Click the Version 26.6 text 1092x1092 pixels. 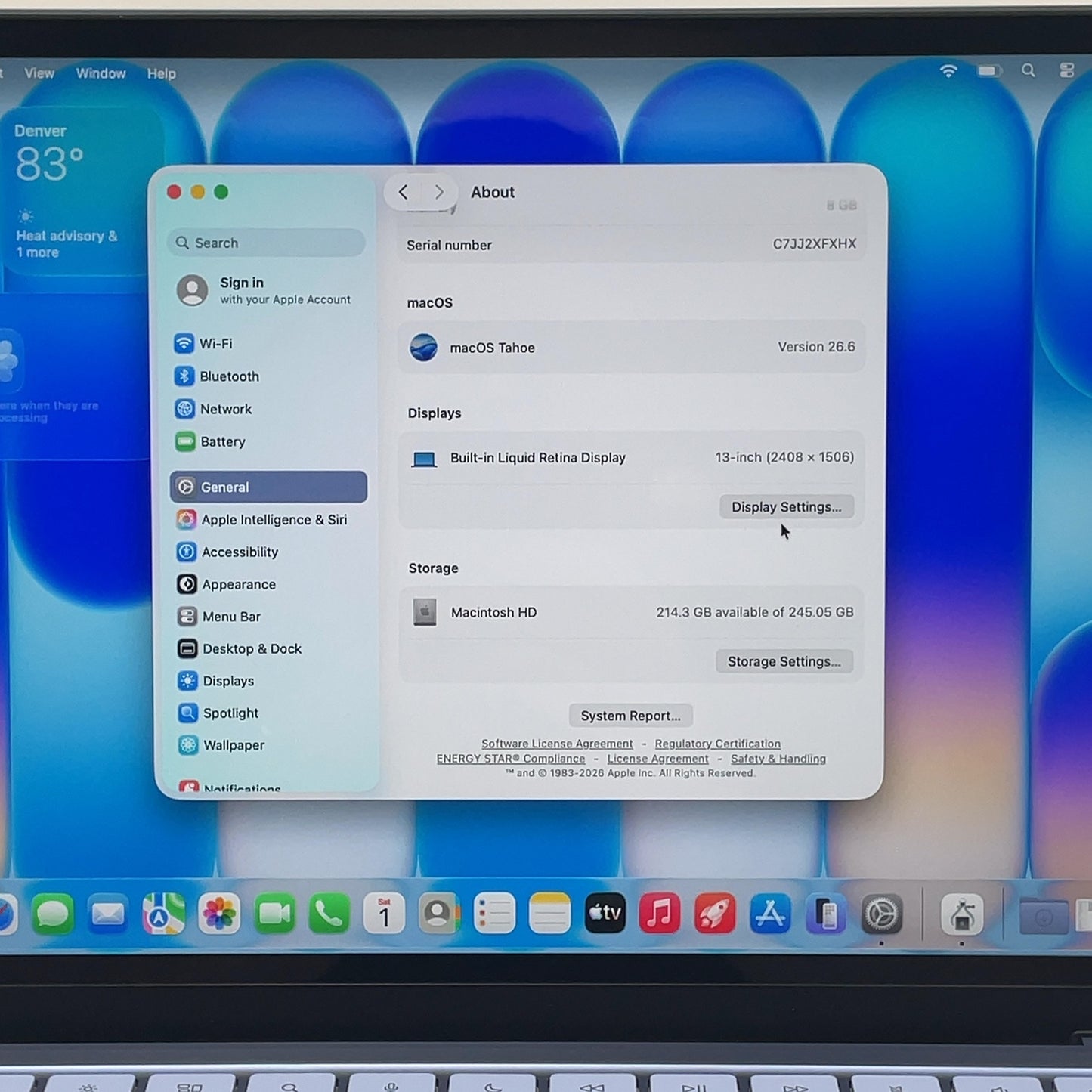point(816,347)
